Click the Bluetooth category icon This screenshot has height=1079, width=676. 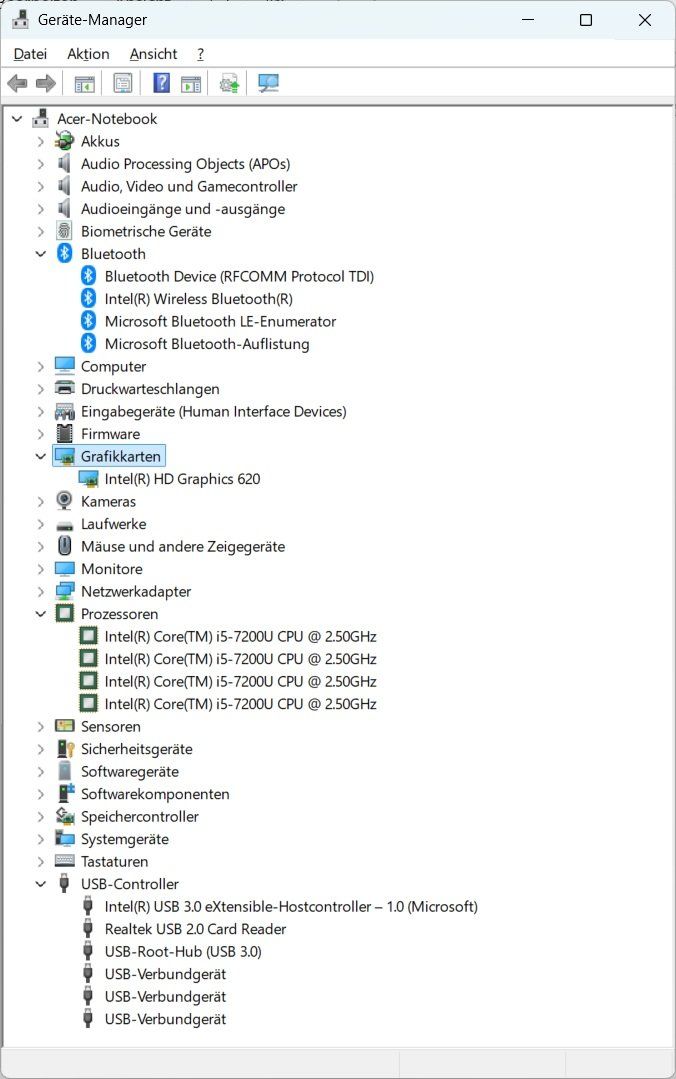64,253
